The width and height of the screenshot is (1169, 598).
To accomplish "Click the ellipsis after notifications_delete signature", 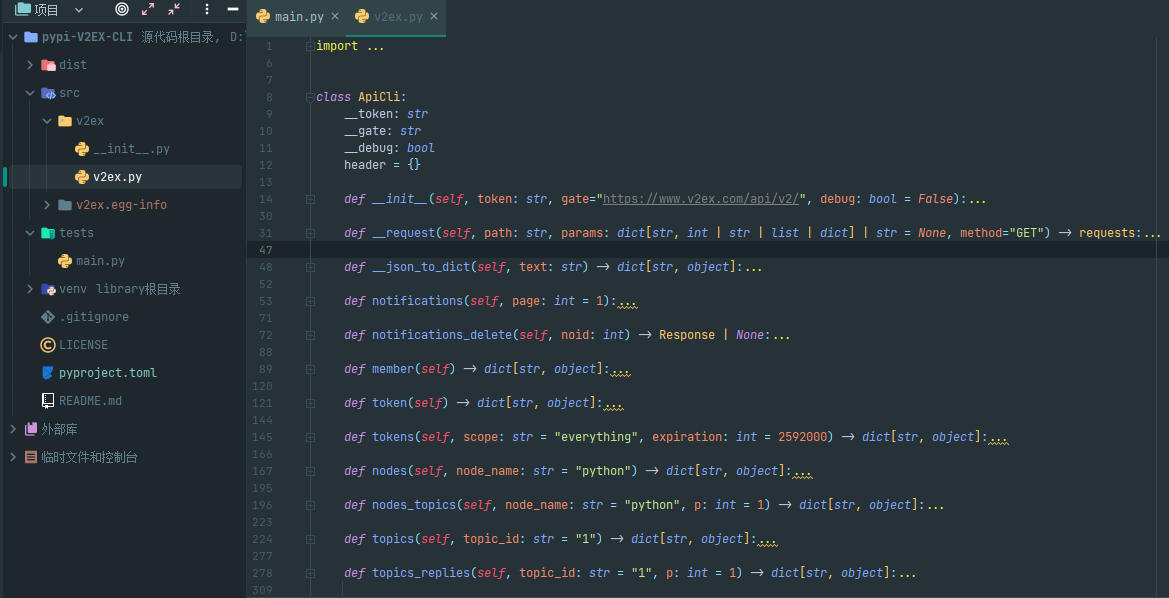I will (x=781, y=336).
